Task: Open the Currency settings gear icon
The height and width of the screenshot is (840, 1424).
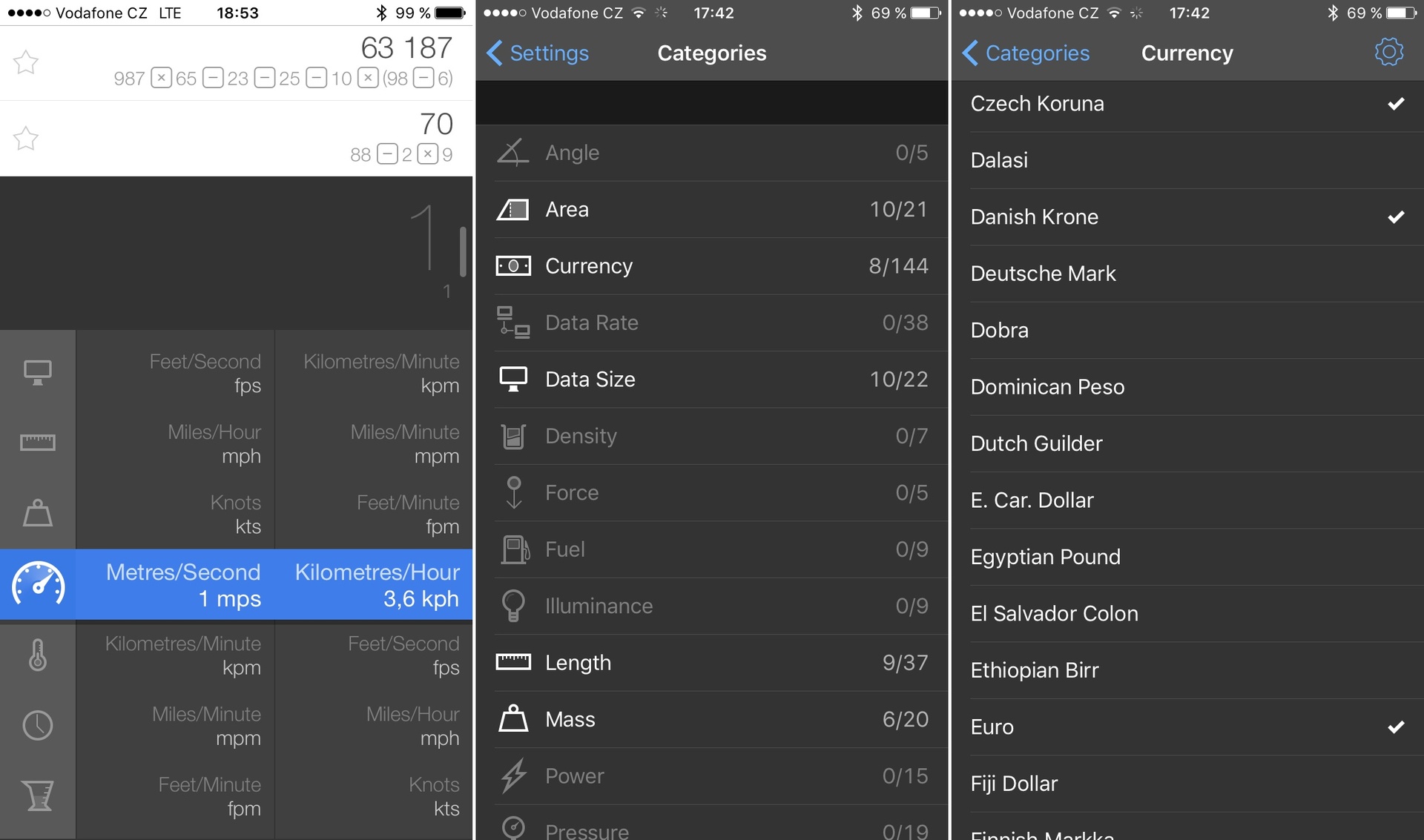Action: click(1388, 53)
